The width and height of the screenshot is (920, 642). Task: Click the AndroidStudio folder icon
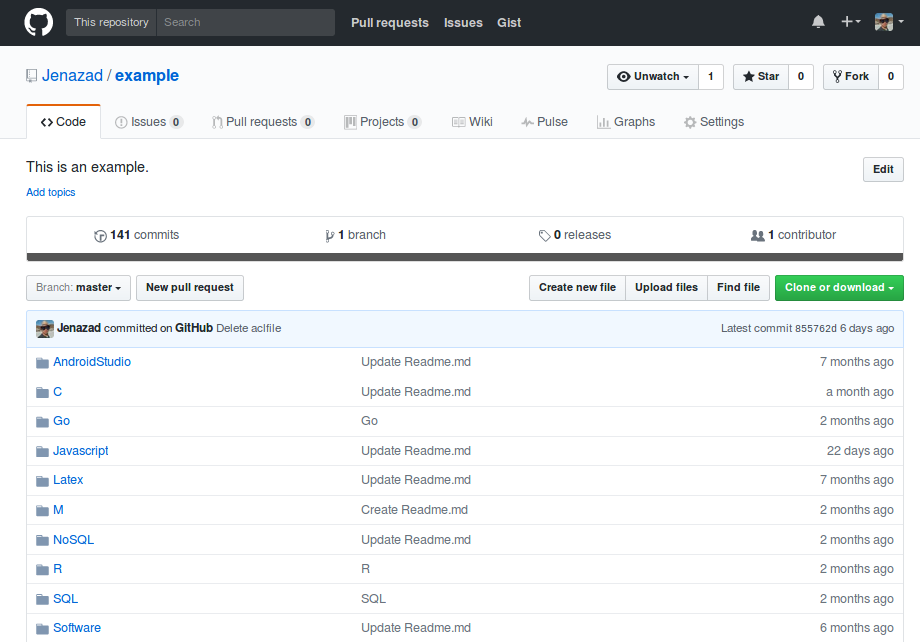coord(42,363)
